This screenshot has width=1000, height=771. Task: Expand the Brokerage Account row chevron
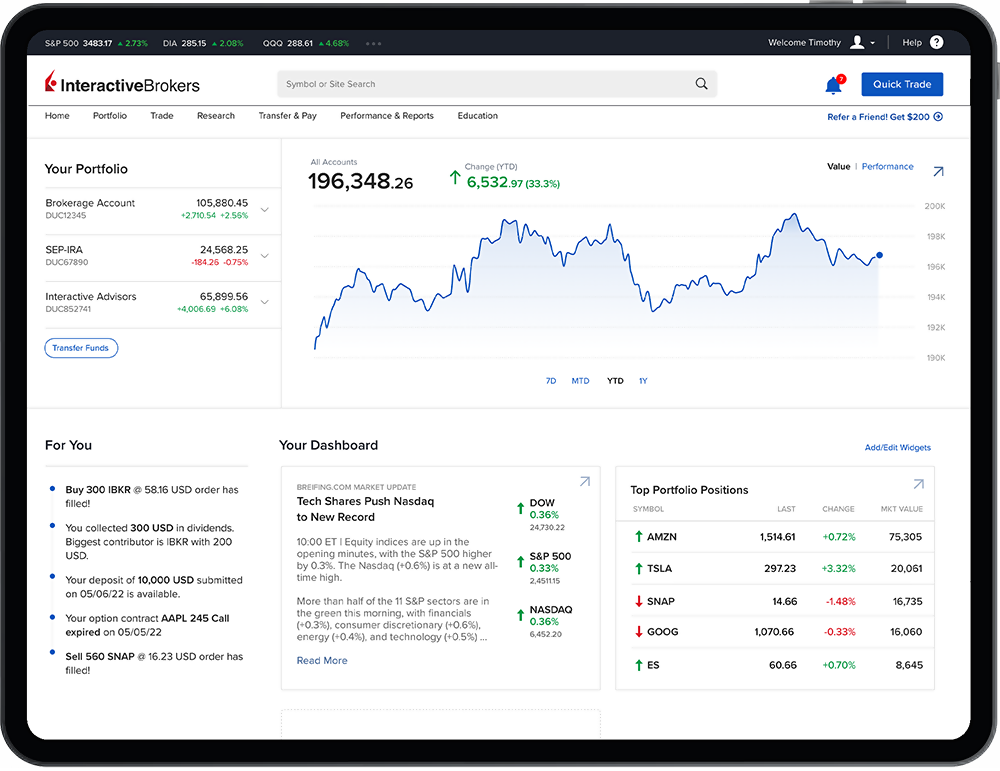[265, 210]
